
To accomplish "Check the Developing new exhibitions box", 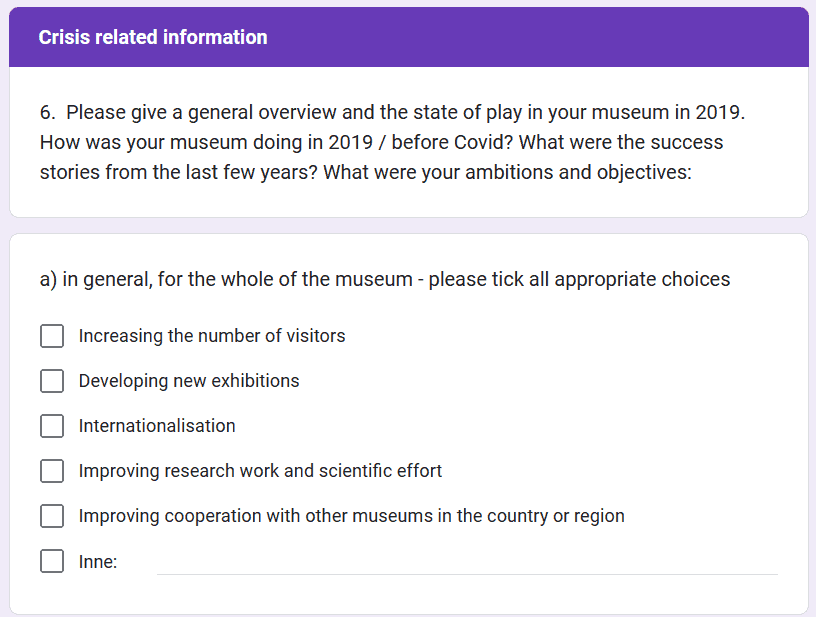I will (52, 381).
